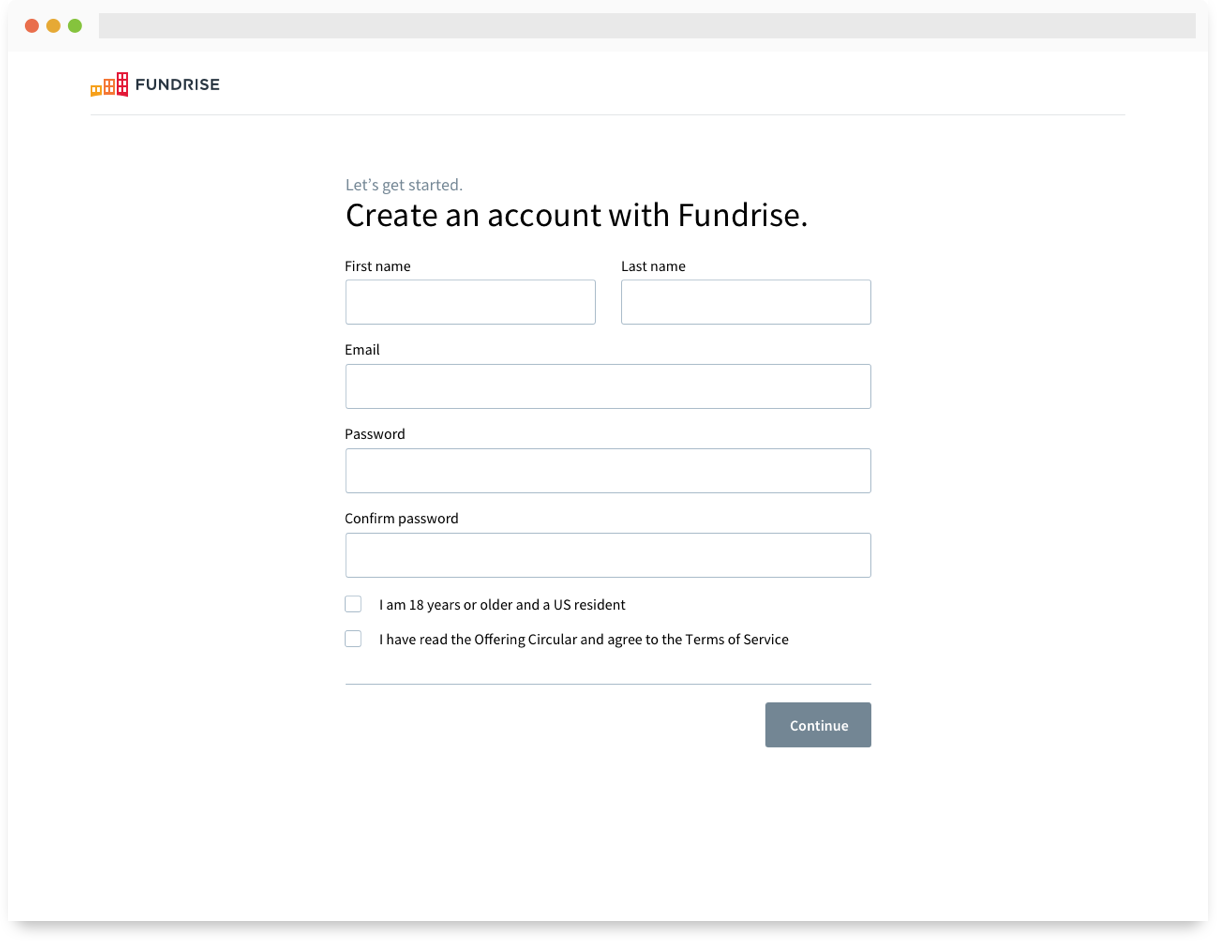Click the 'Create an account with Fundrise' heading
This screenshot has height=941, width=1217.
(x=576, y=215)
